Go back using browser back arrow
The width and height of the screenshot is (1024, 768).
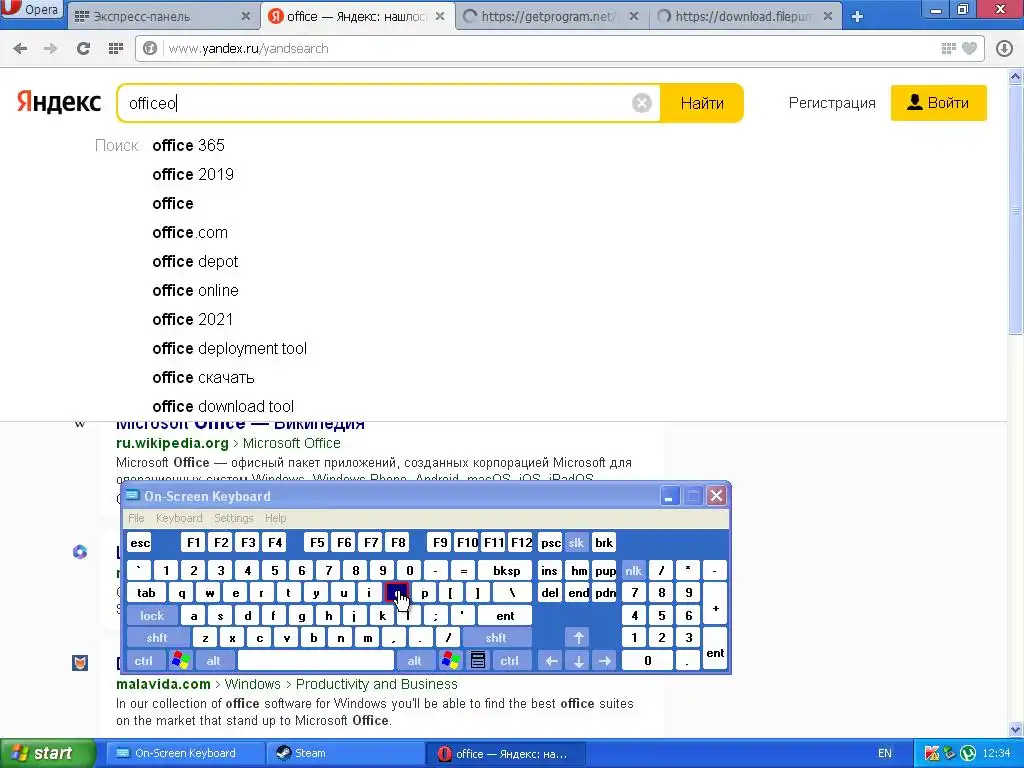click(20, 48)
